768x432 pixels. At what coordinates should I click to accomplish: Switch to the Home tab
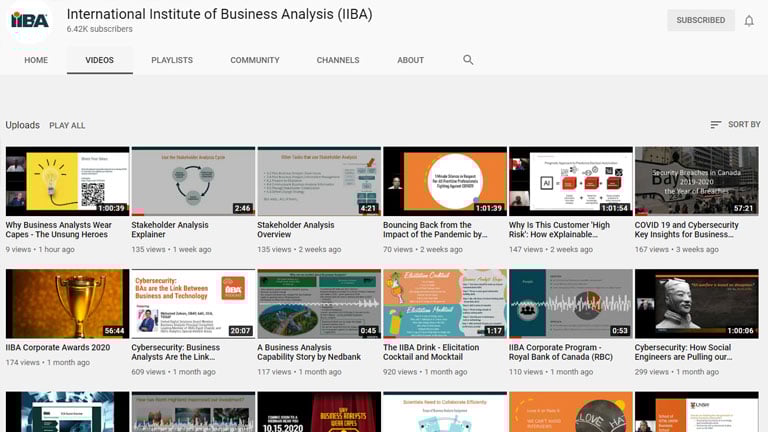(36, 60)
